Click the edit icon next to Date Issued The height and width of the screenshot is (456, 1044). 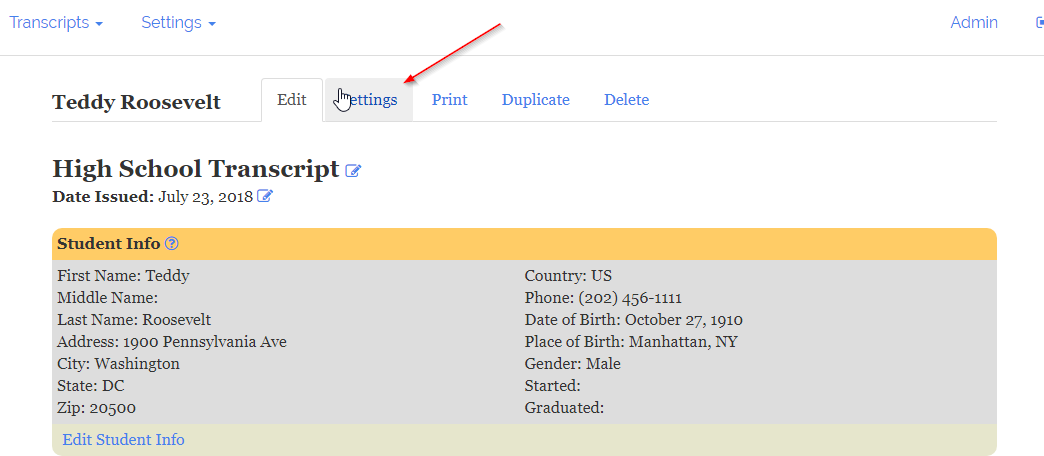click(265, 196)
